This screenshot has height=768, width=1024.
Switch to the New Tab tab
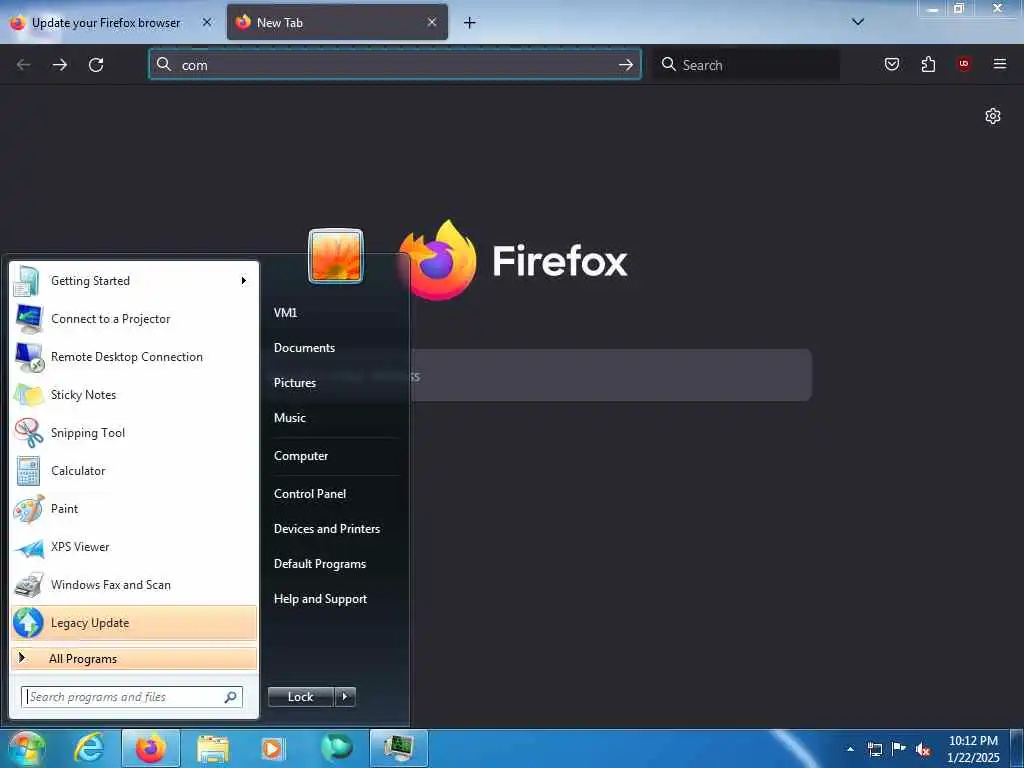pyautogui.click(x=337, y=22)
